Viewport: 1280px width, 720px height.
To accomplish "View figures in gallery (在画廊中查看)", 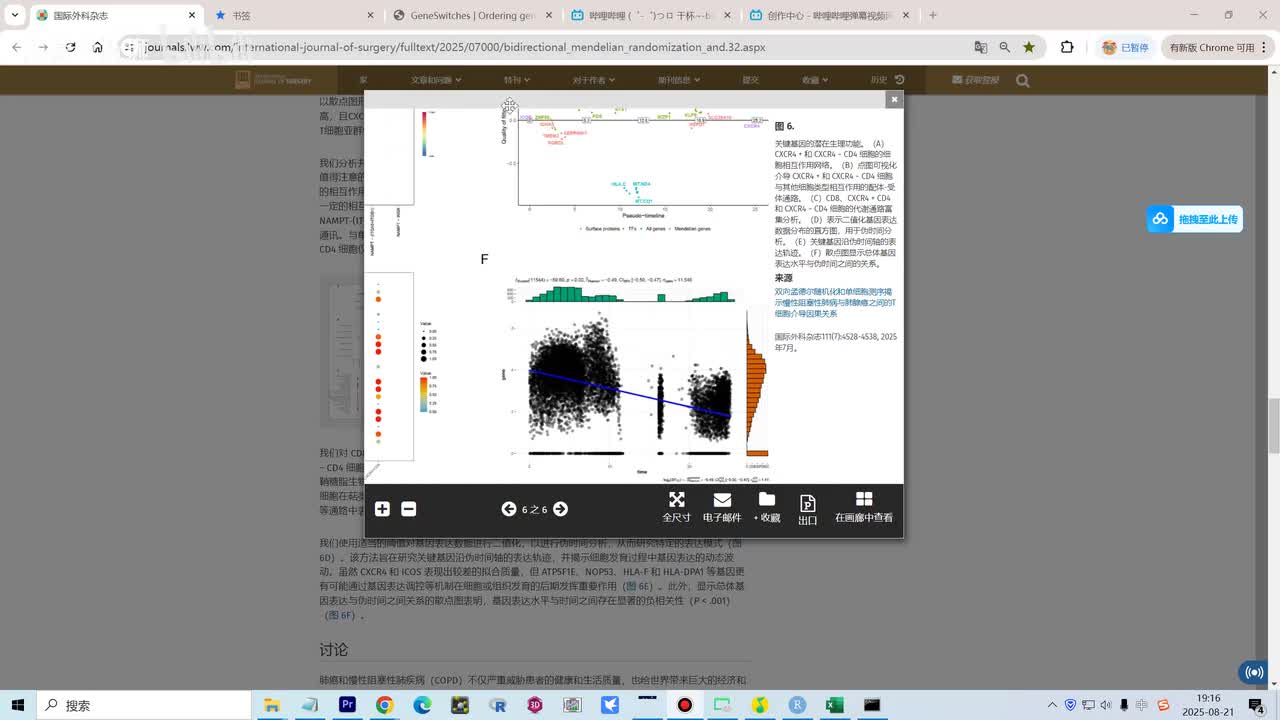I will coord(864,507).
